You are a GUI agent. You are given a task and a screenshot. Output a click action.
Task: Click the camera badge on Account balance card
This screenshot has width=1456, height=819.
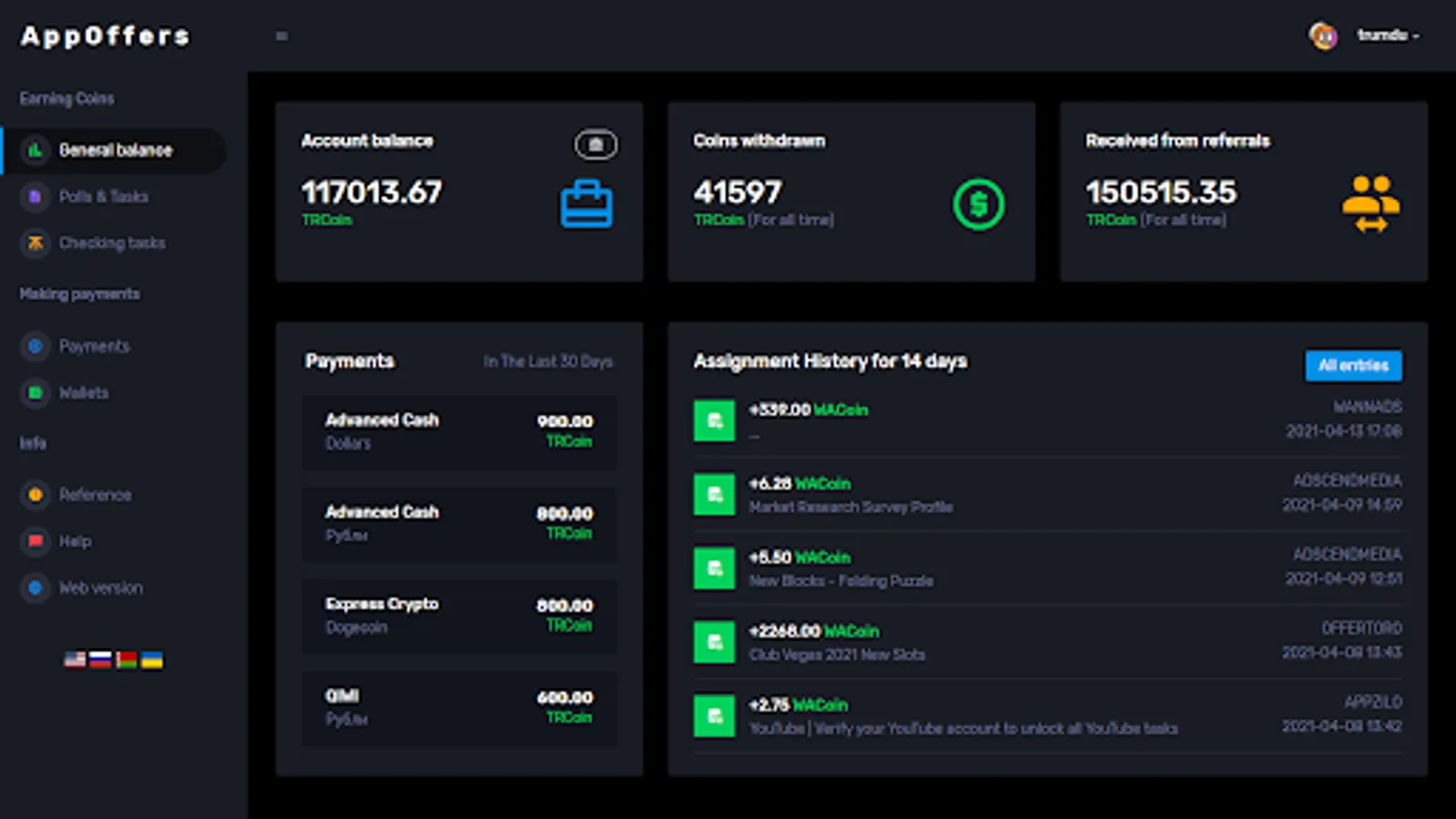[x=596, y=145]
